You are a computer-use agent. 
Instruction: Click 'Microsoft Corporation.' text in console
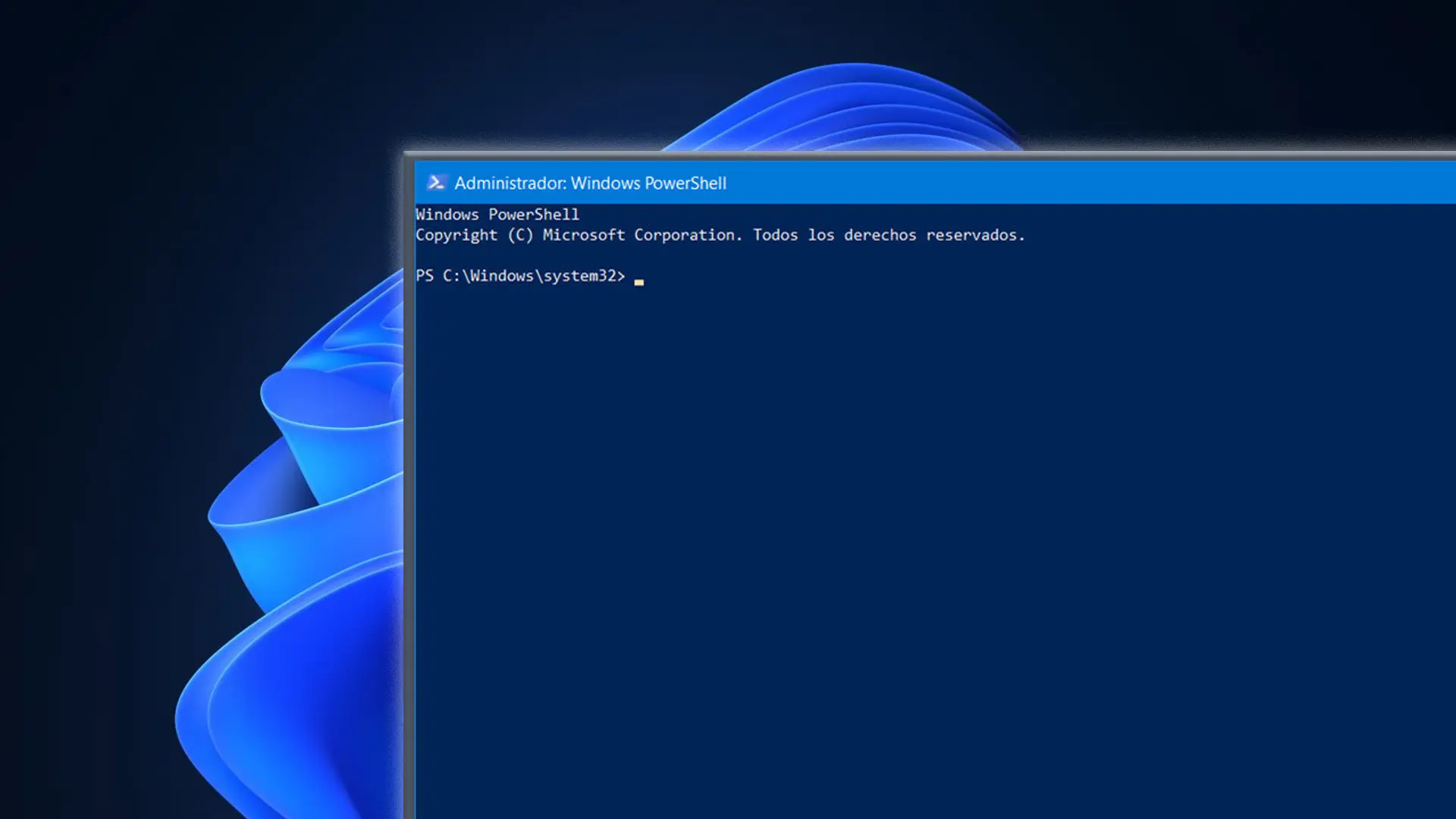tap(642, 235)
